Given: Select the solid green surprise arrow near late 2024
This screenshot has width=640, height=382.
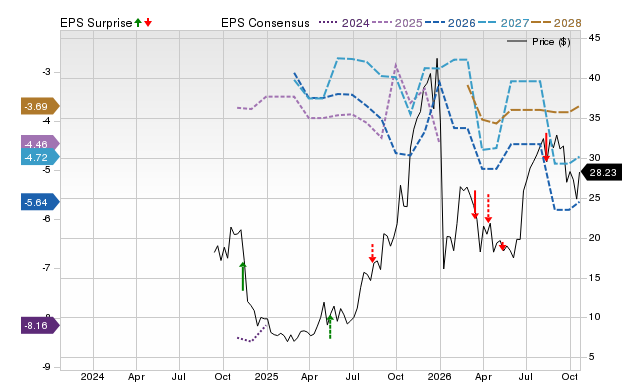Looking at the screenshot, I should (x=243, y=276).
